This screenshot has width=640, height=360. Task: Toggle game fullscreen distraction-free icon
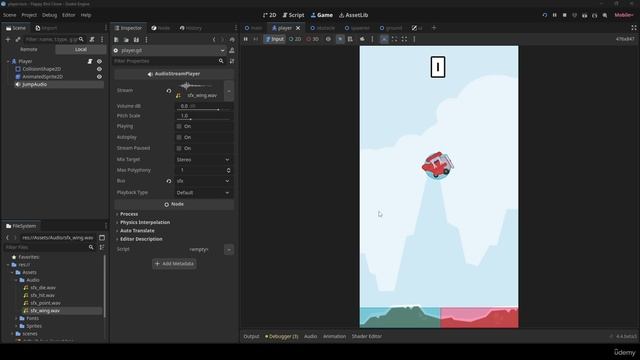pos(634,28)
